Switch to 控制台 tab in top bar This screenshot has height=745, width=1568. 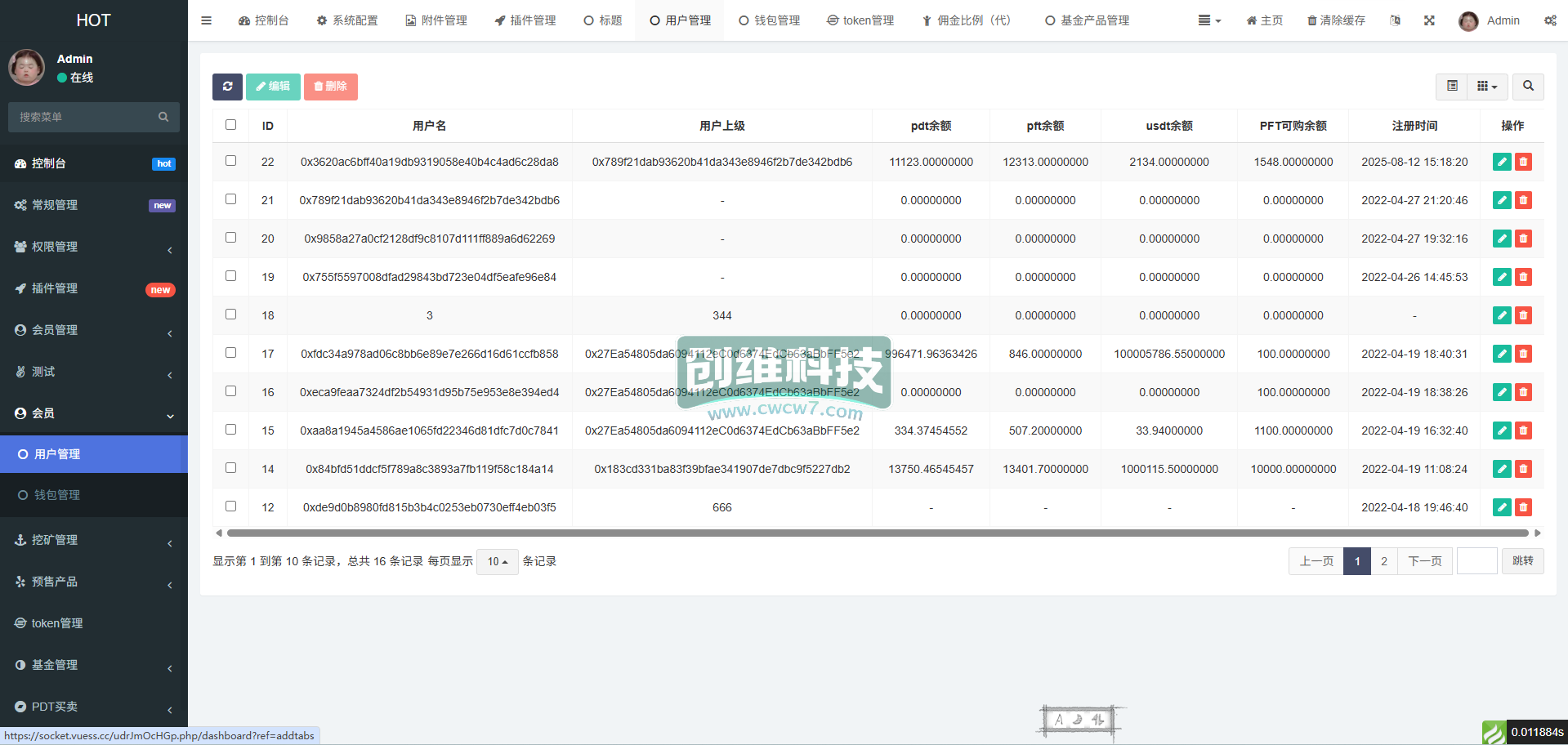pyautogui.click(x=263, y=20)
